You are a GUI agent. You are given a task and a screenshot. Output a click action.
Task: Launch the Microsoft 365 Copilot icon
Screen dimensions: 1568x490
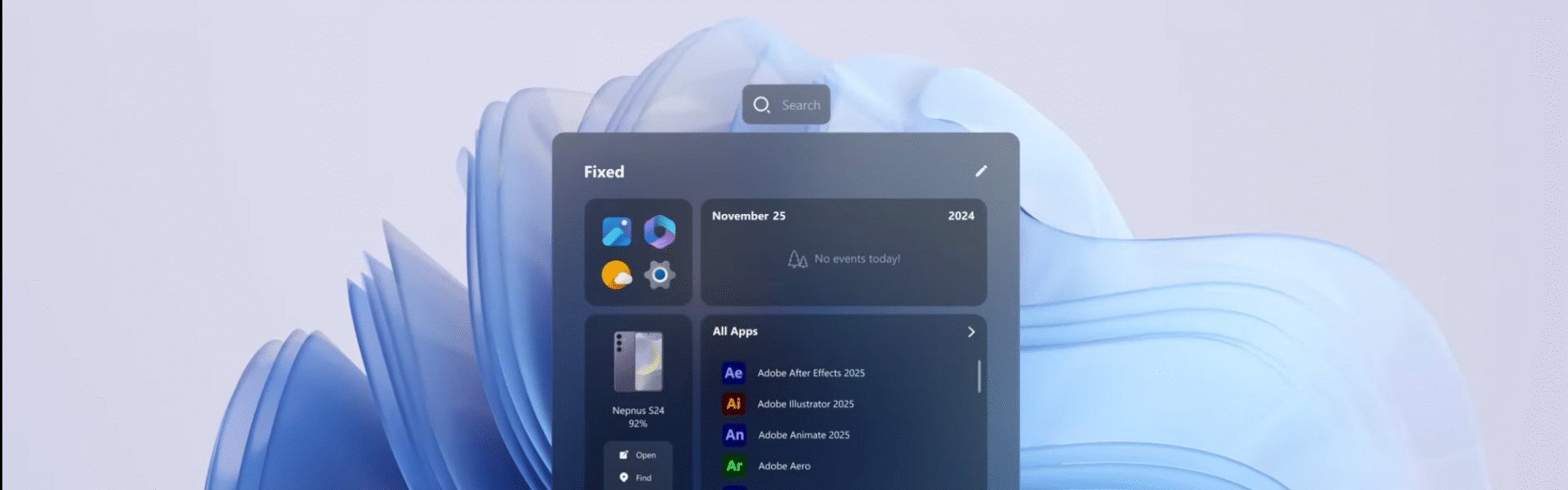pos(660,232)
